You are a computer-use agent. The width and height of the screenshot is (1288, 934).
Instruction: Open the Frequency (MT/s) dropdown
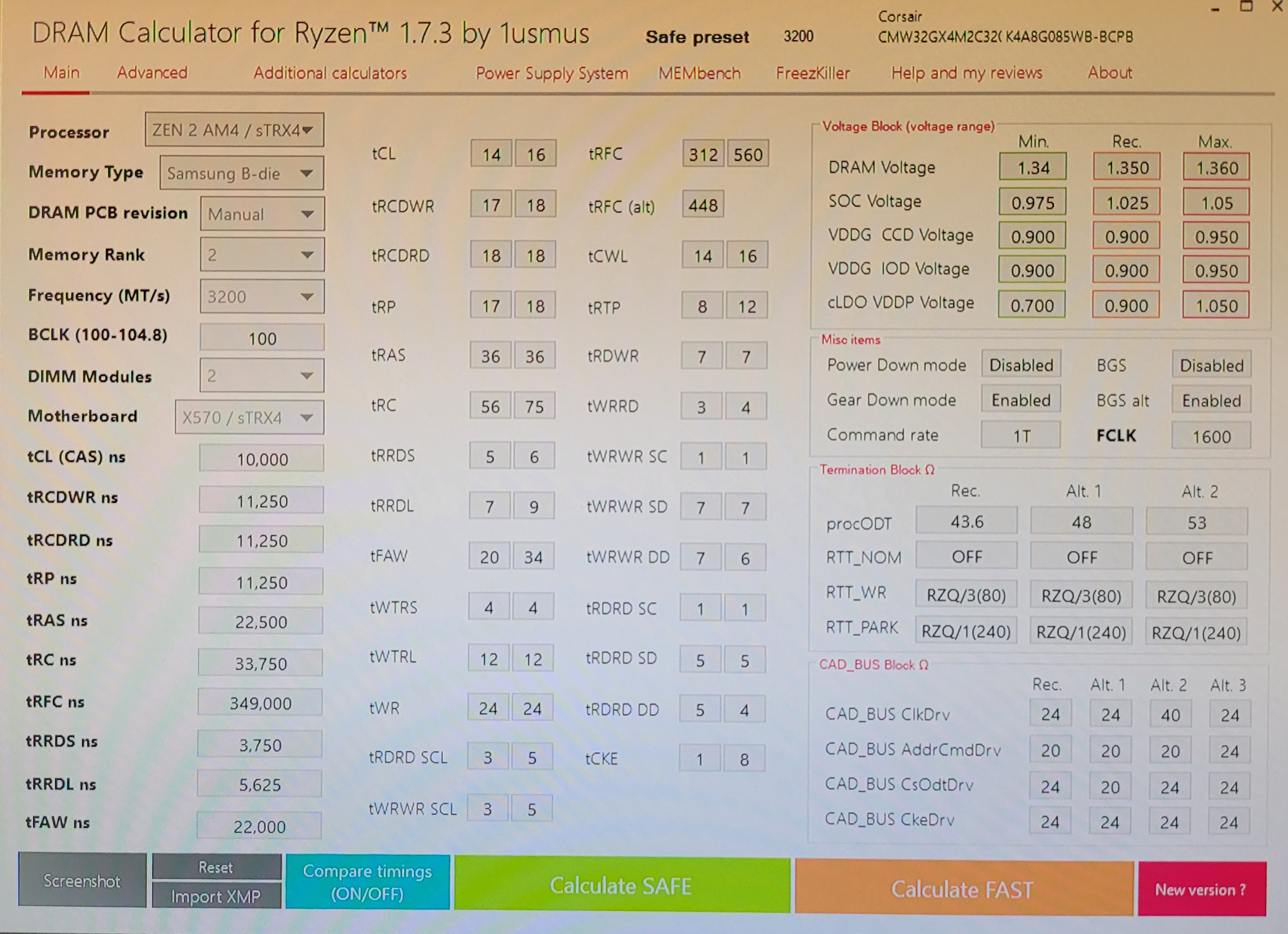pos(262,296)
